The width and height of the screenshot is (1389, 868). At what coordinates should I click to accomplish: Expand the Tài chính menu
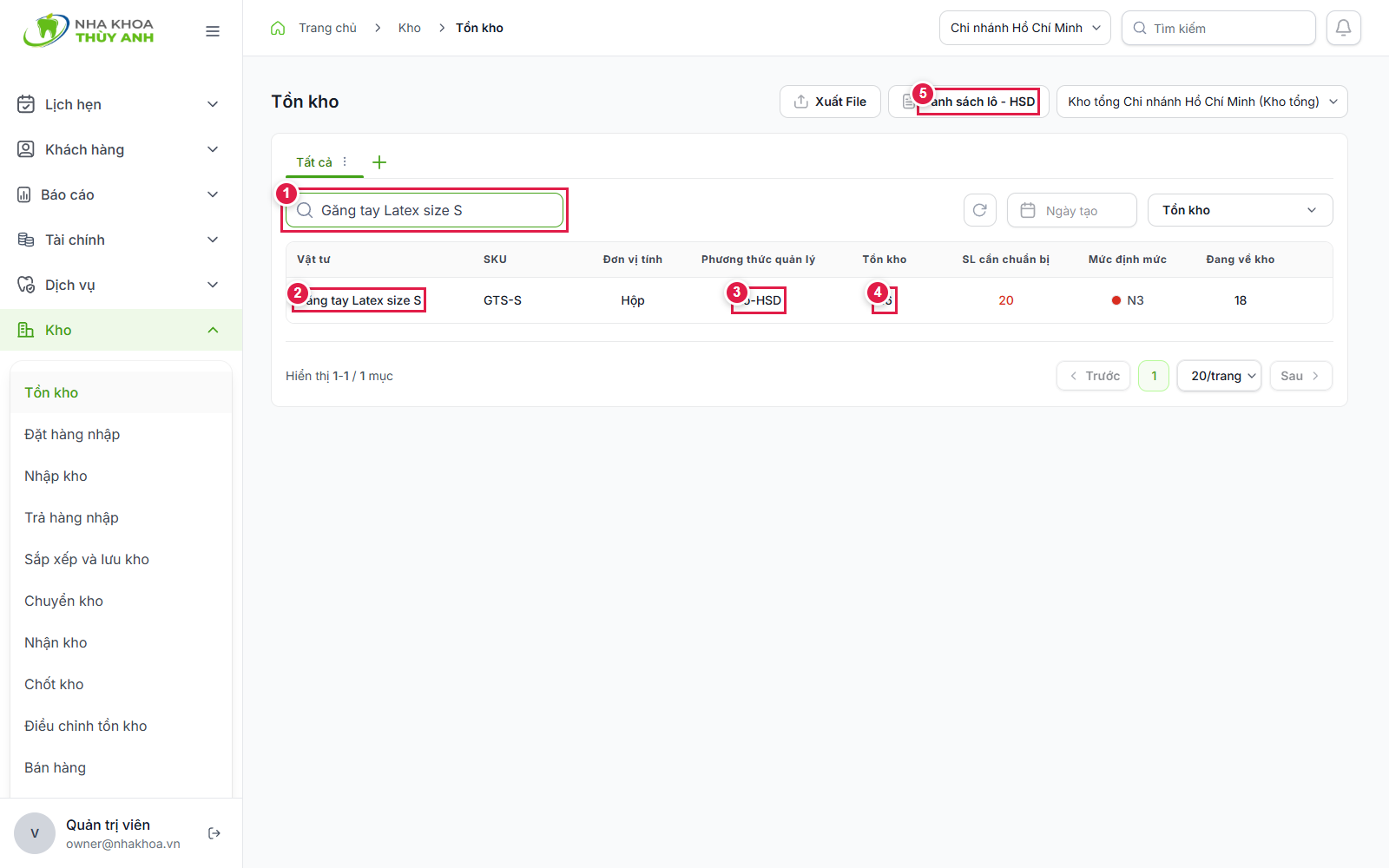[121, 240]
